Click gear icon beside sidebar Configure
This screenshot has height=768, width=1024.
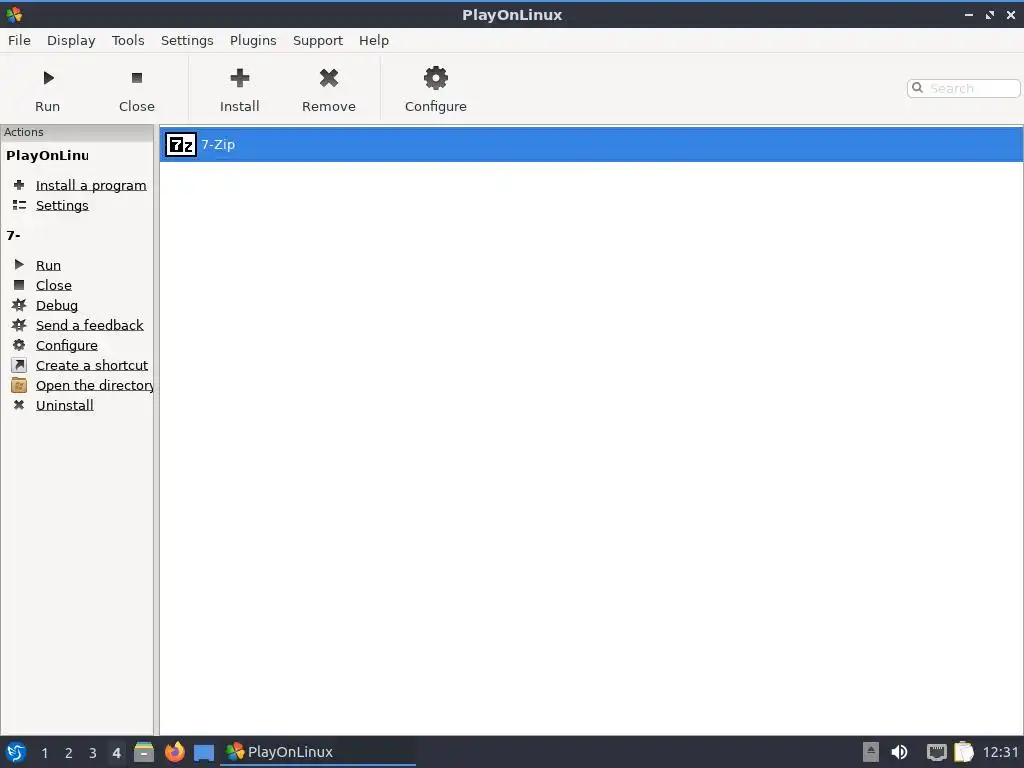(x=19, y=345)
